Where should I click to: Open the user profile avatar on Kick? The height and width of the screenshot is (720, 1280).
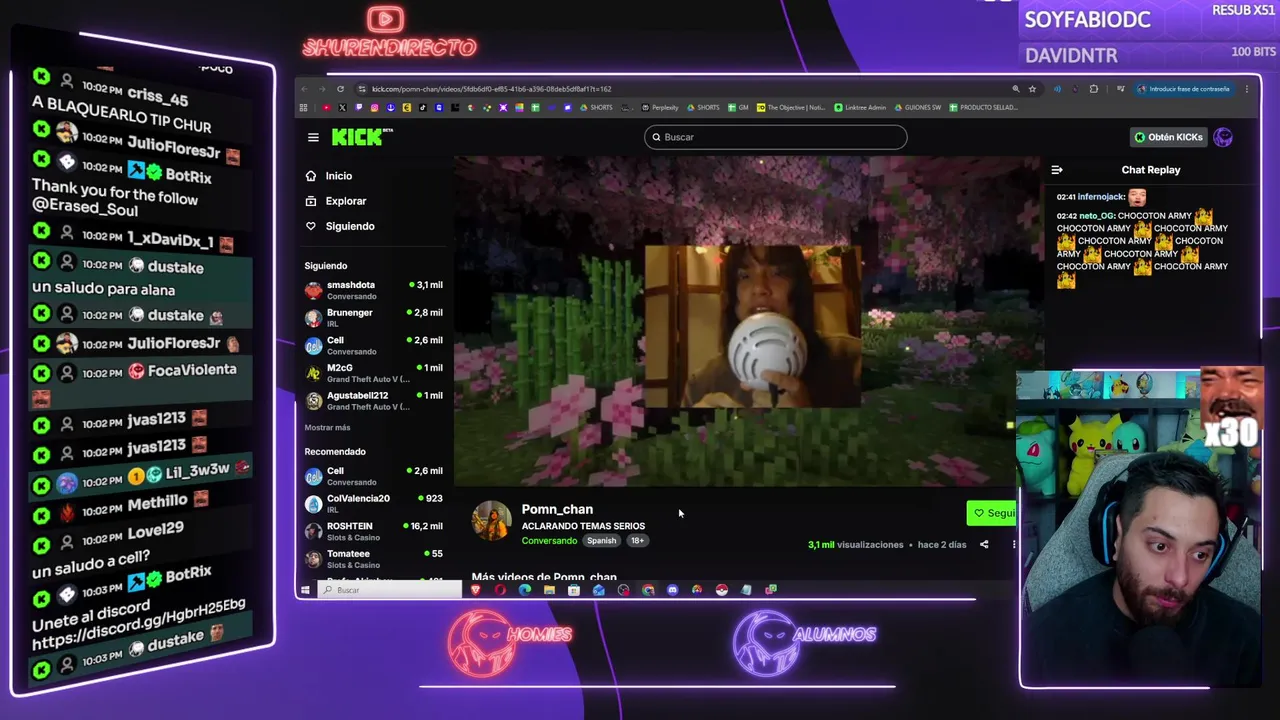tap(1223, 137)
